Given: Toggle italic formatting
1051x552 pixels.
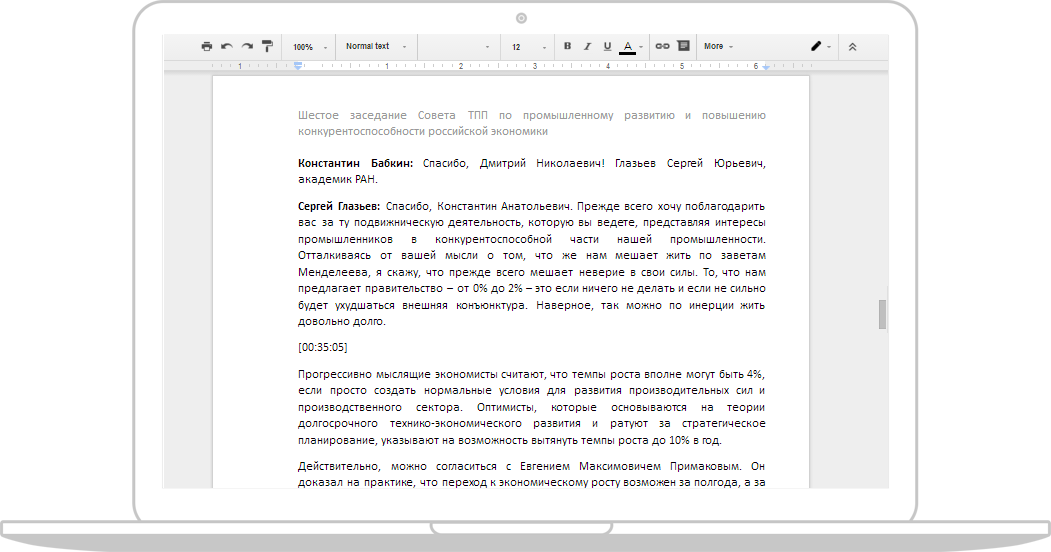Looking at the screenshot, I should pyautogui.click(x=587, y=46).
